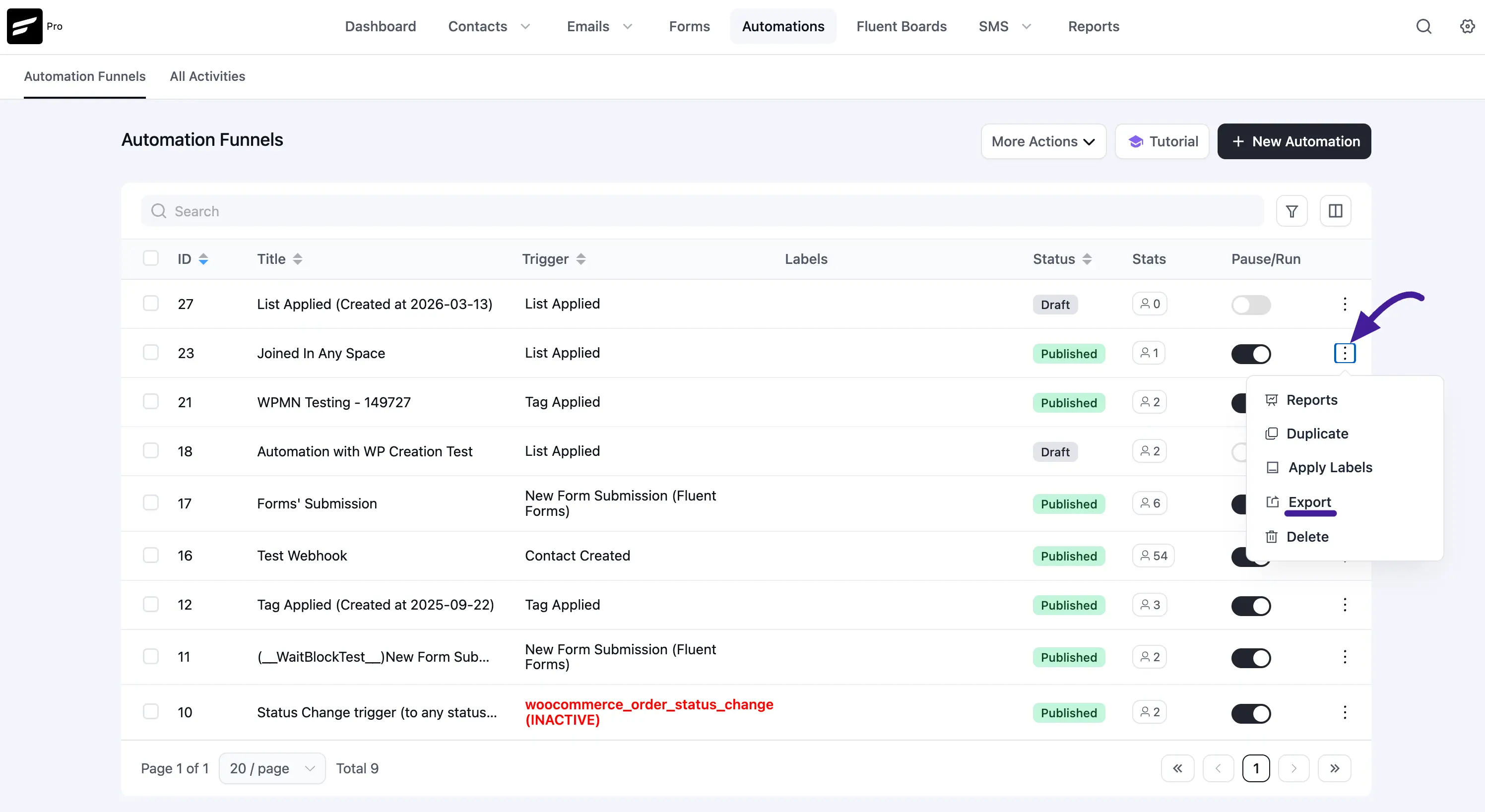Image resolution: width=1485 pixels, height=812 pixels.
Task: Open the three-dot menu for row 11
Action: pyautogui.click(x=1345, y=657)
